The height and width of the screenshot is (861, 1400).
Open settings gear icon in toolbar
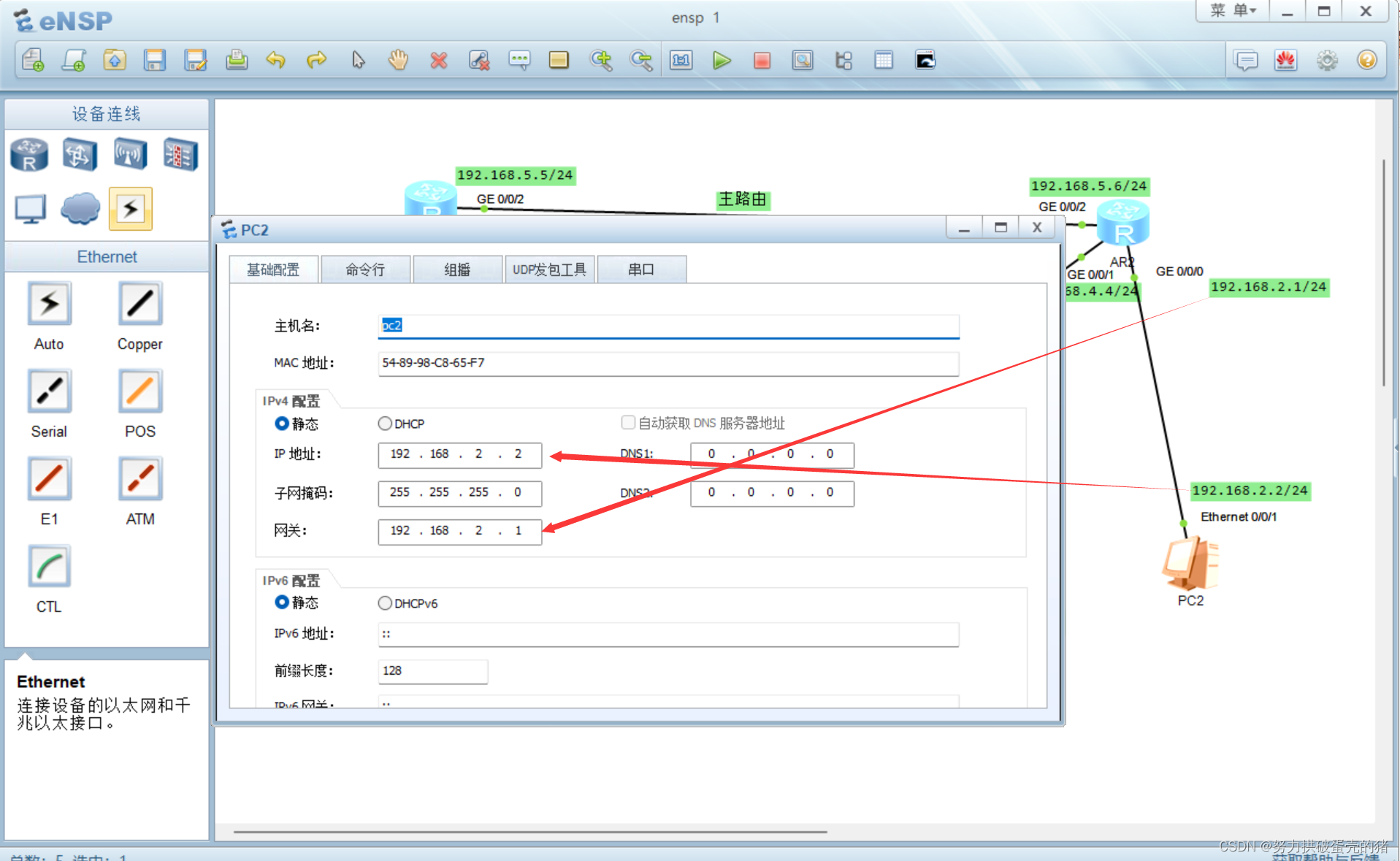point(1327,60)
